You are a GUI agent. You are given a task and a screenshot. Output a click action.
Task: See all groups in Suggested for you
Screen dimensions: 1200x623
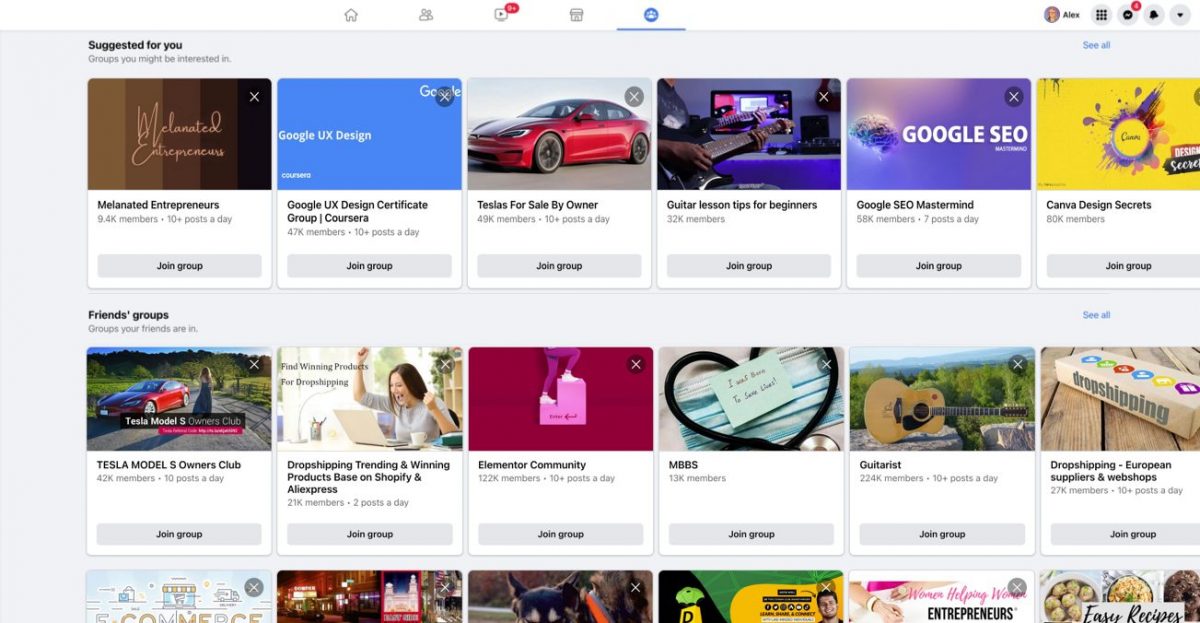[1096, 45]
